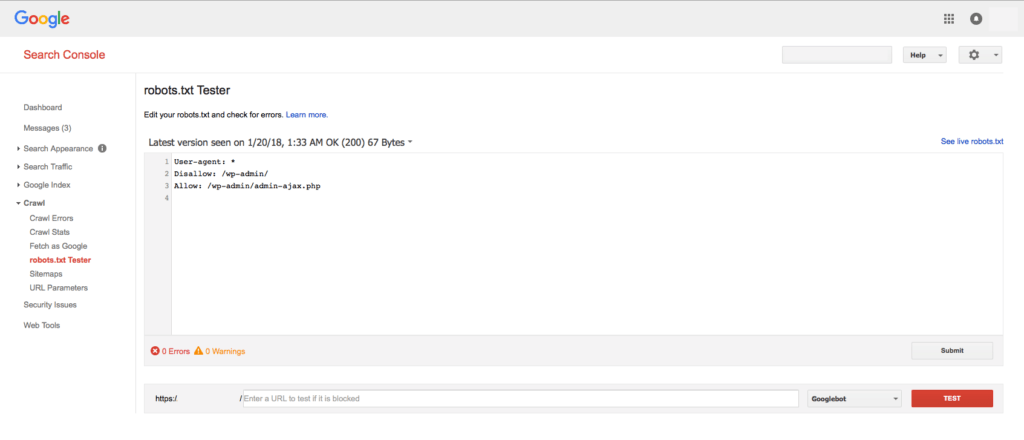Select robots.txt Tester in sidebar
Image resolution: width=1024 pixels, height=440 pixels.
pyautogui.click(x=60, y=260)
